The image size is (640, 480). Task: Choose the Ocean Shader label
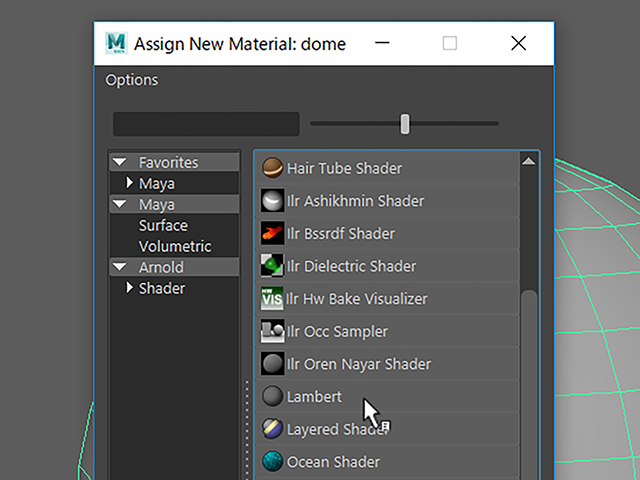[333, 462]
